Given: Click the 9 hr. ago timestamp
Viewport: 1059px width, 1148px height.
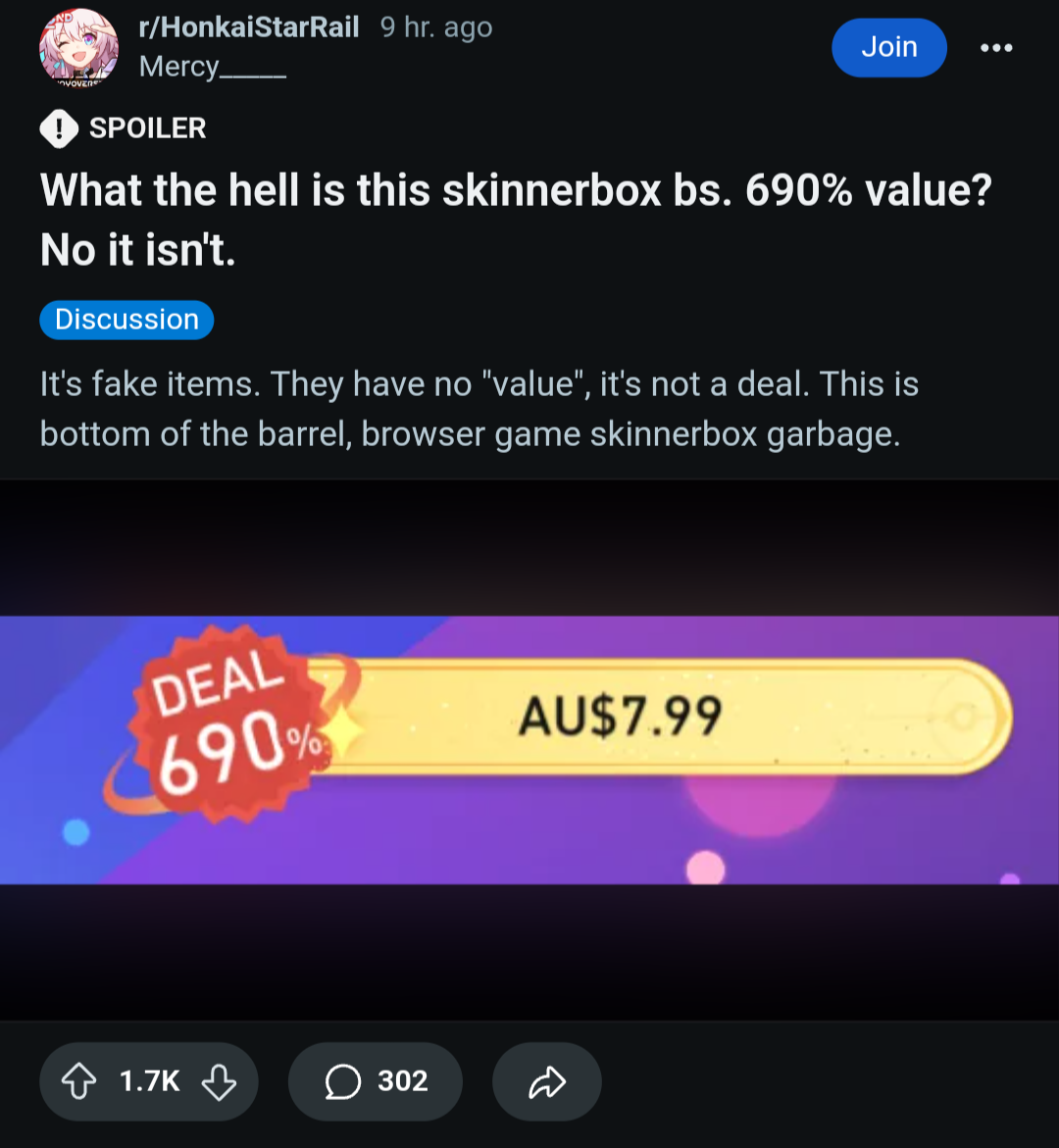Looking at the screenshot, I should 436,27.
